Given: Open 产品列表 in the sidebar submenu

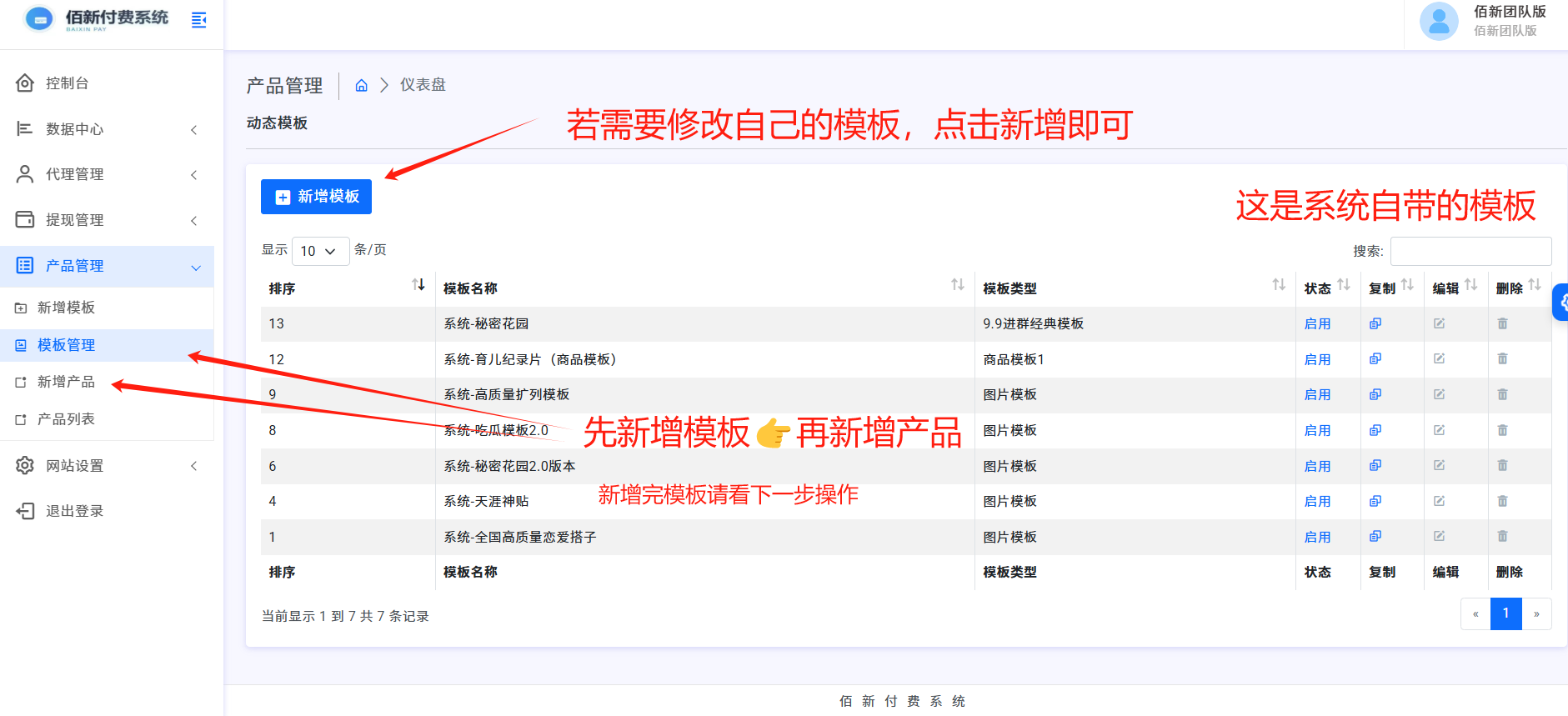Looking at the screenshot, I should tap(66, 419).
